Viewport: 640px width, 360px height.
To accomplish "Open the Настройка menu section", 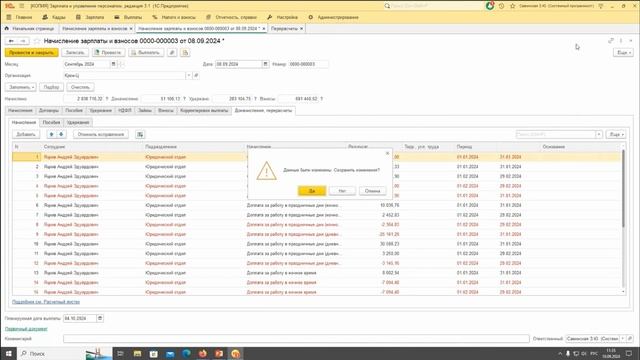I will pyautogui.click(x=282, y=17).
